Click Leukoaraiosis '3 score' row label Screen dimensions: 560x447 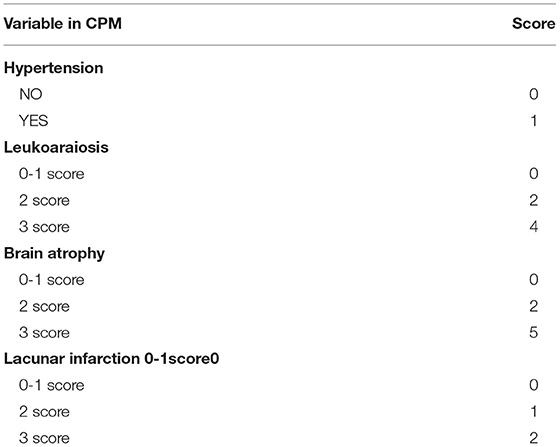tap(44, 227)
